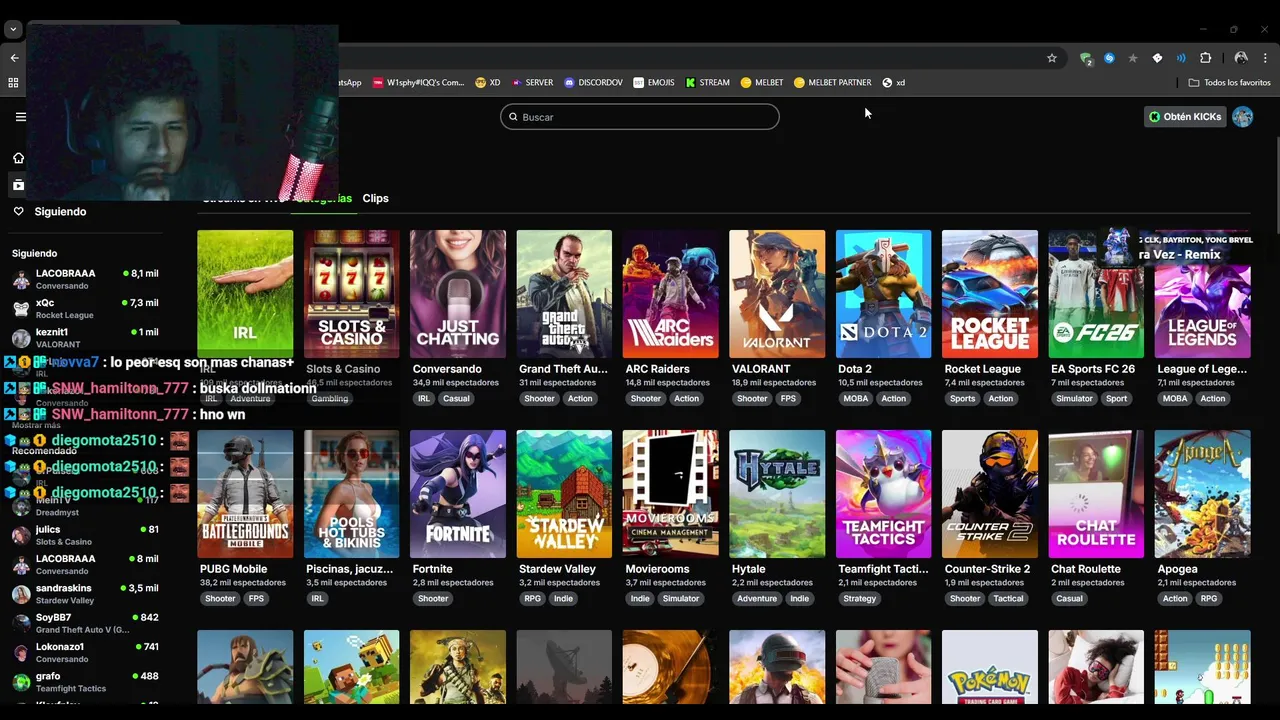Click the Hytale category title
1280x720 pixels.
click(748, 569)
